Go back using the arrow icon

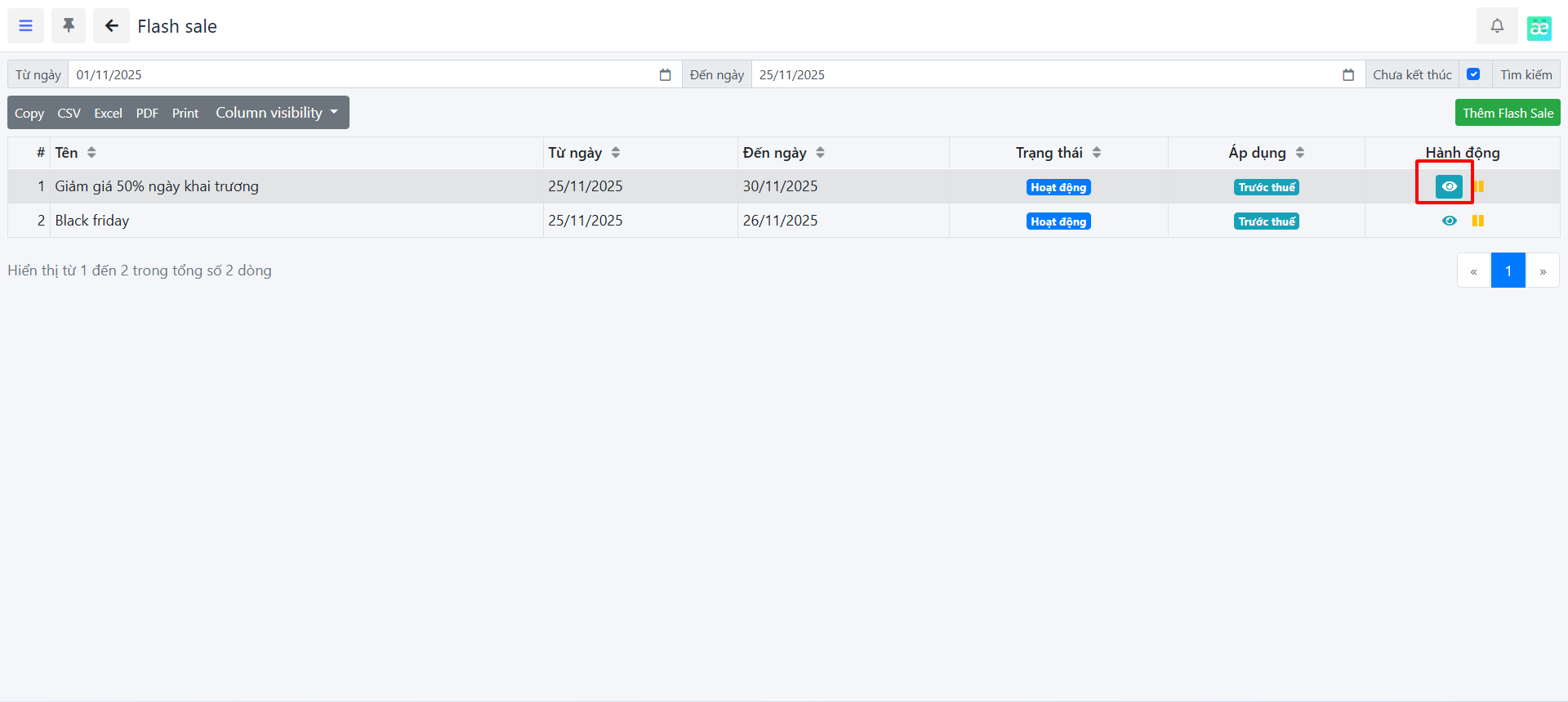point(111,26)
